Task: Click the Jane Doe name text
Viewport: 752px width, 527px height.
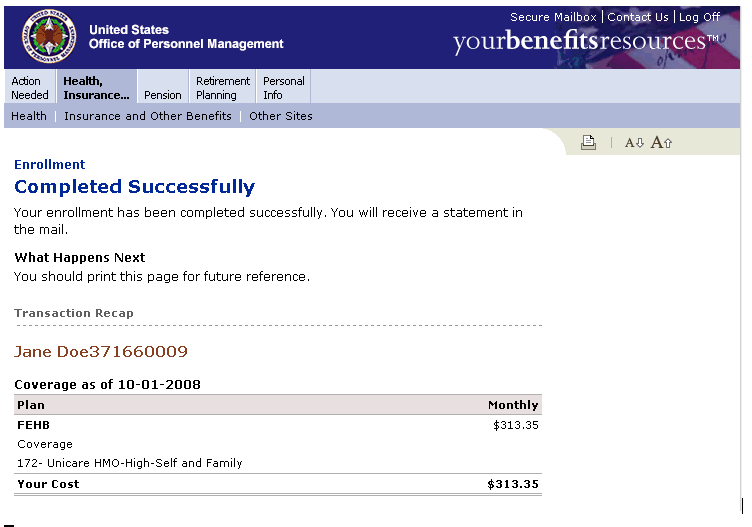Action: pos(101,352)
